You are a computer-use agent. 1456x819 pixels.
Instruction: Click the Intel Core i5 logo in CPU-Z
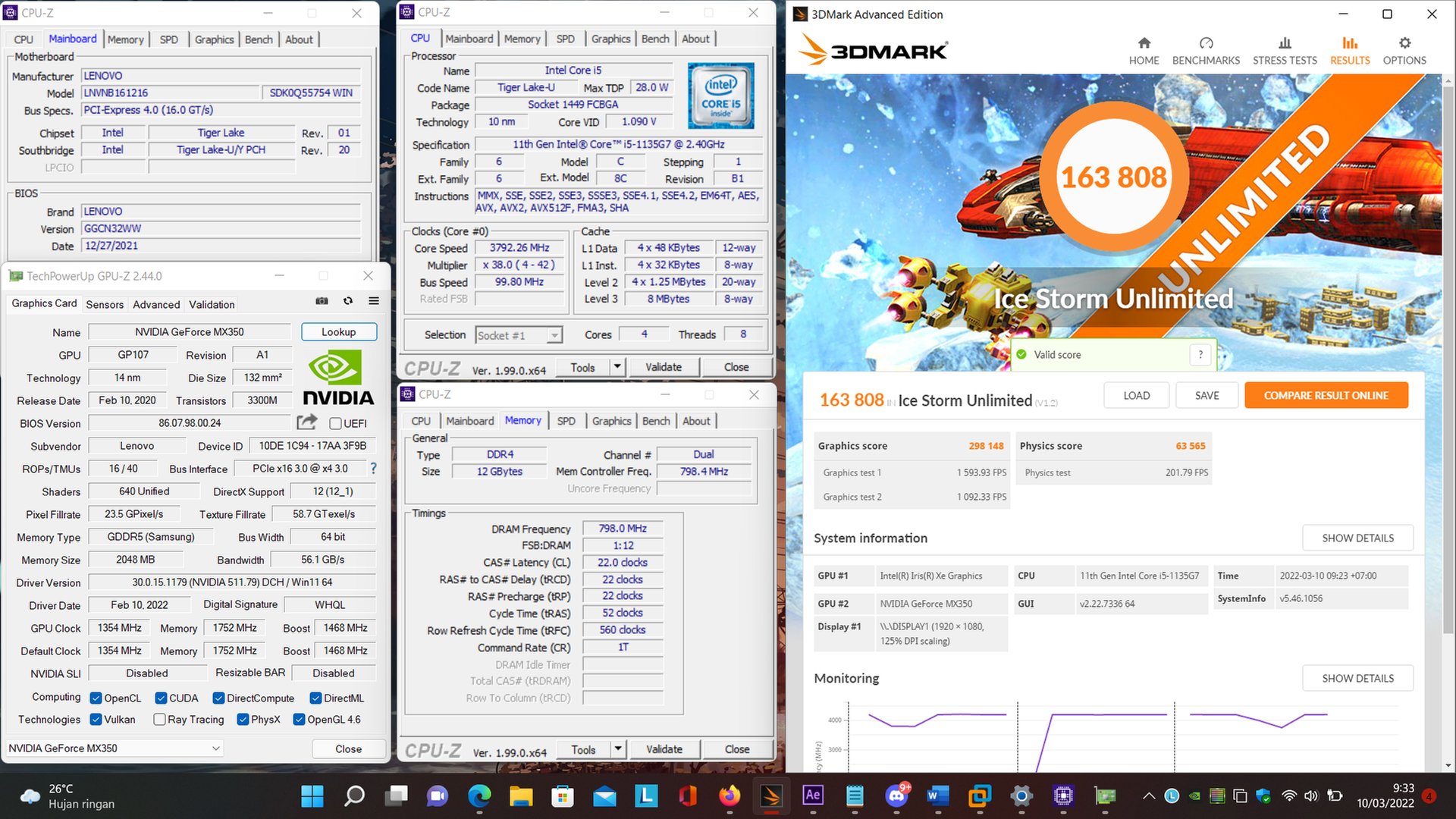click(720, 96)
